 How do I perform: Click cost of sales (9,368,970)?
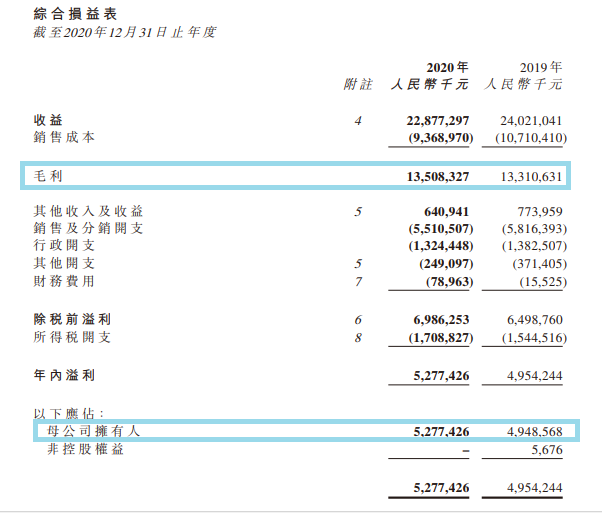[440, 138]
